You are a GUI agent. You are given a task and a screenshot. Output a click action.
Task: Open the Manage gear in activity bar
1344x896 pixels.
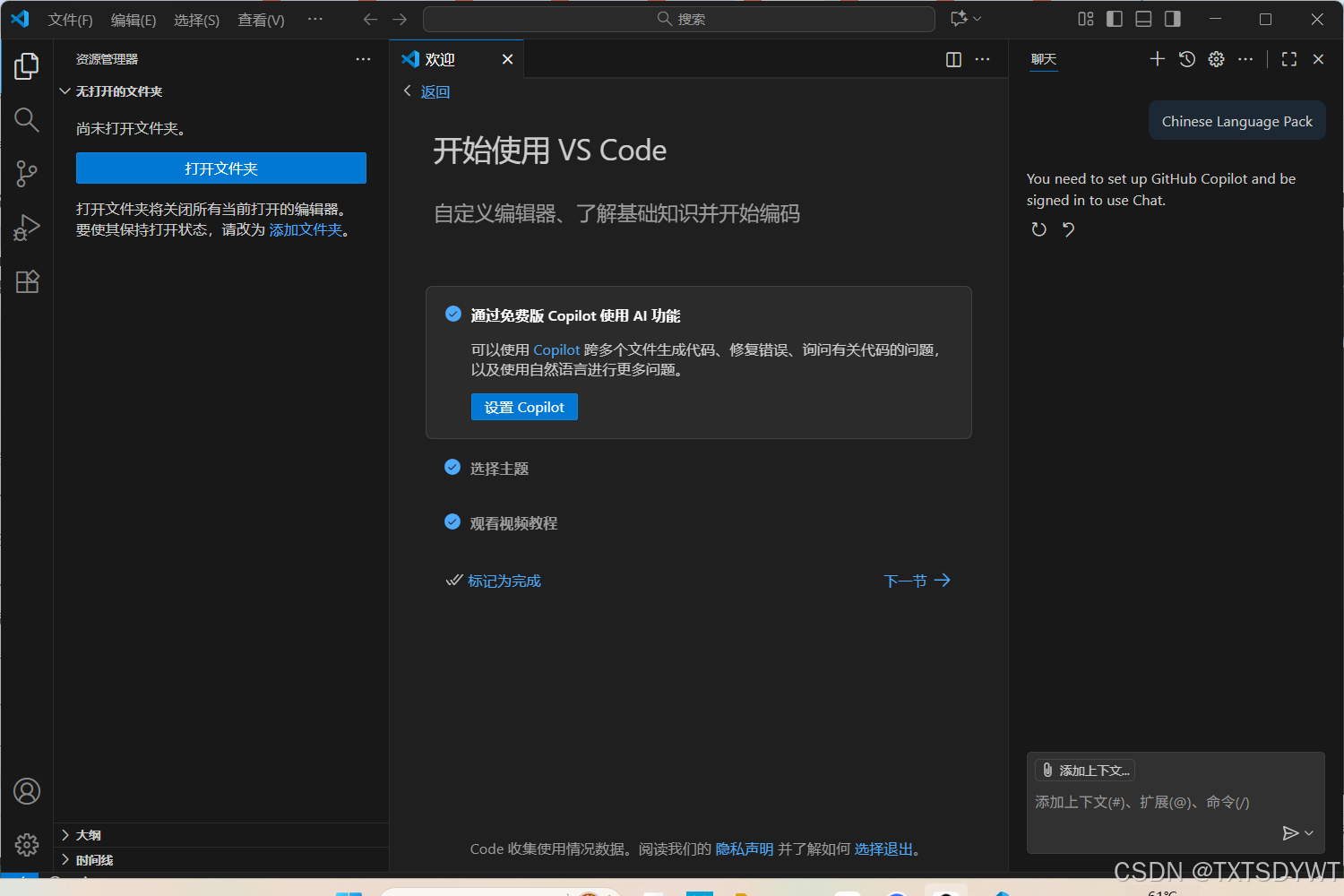(27, 844)
